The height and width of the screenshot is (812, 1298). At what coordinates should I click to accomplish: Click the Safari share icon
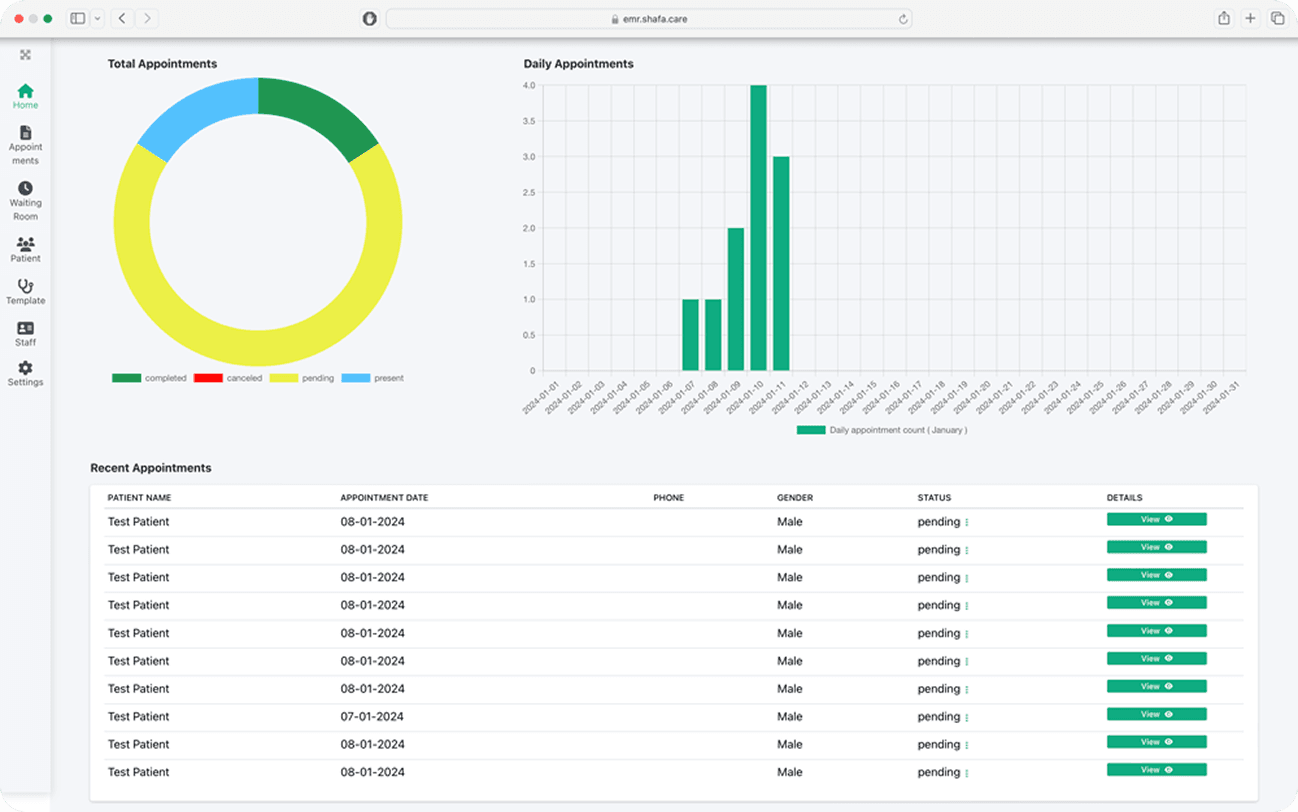(1223, 18)
